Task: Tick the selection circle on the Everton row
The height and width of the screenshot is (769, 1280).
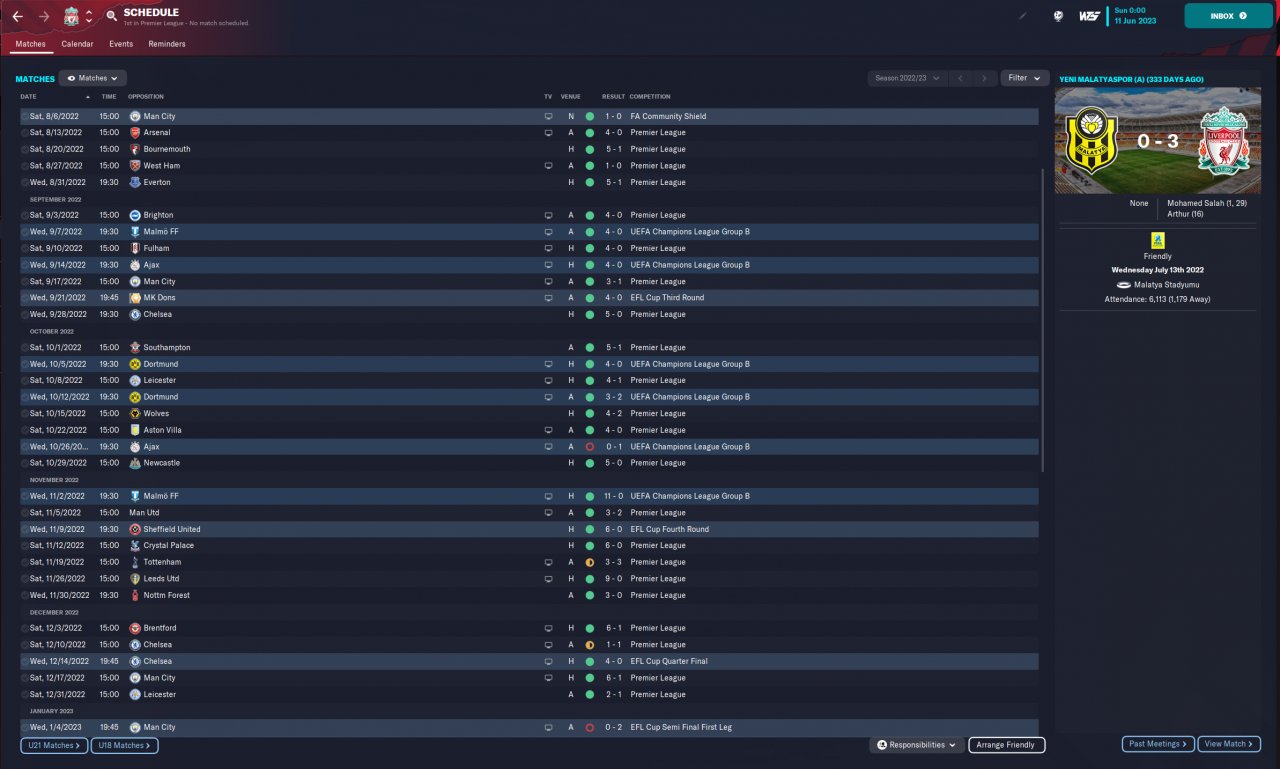Action: click(25, 182)
